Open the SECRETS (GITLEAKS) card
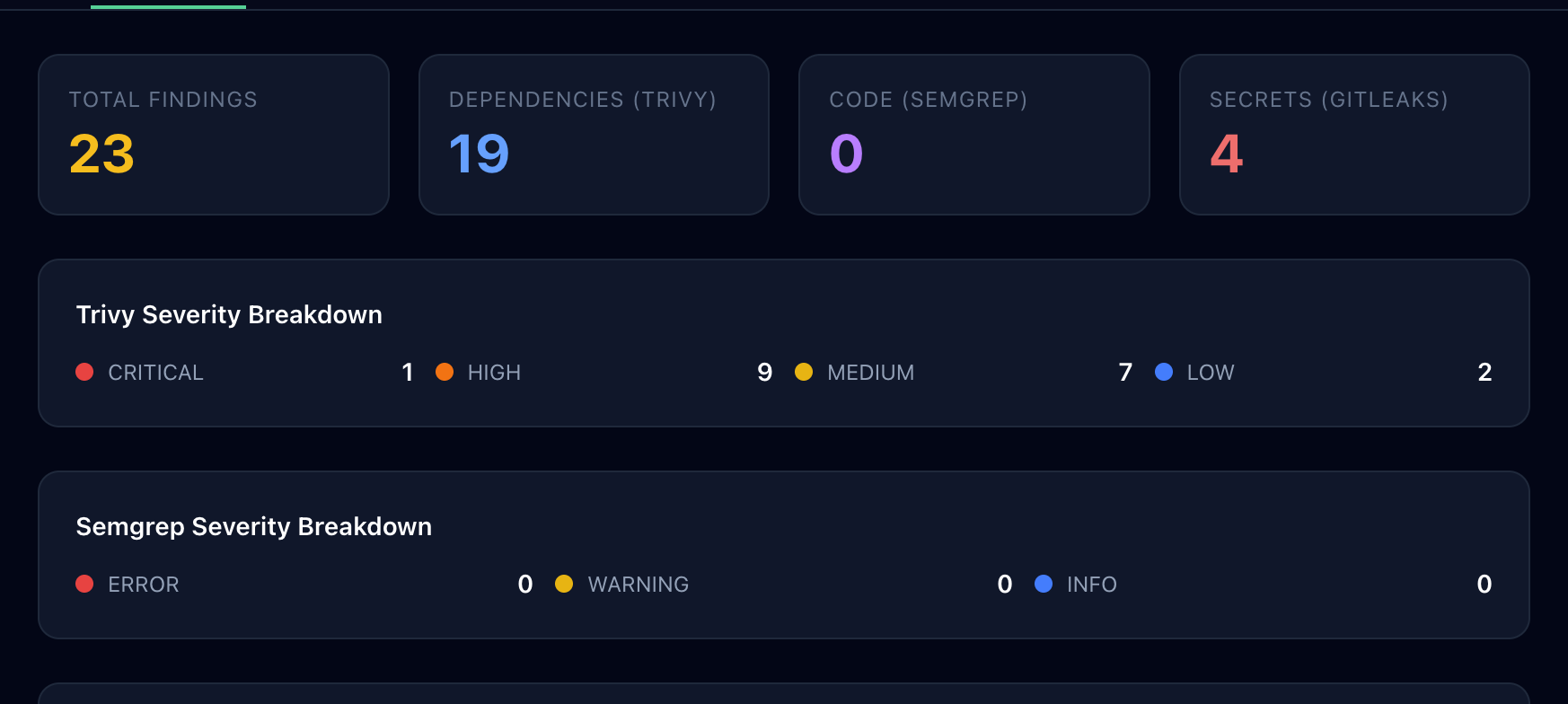The height and width of the screenshot is (704, 1568). pos(1354,135)
